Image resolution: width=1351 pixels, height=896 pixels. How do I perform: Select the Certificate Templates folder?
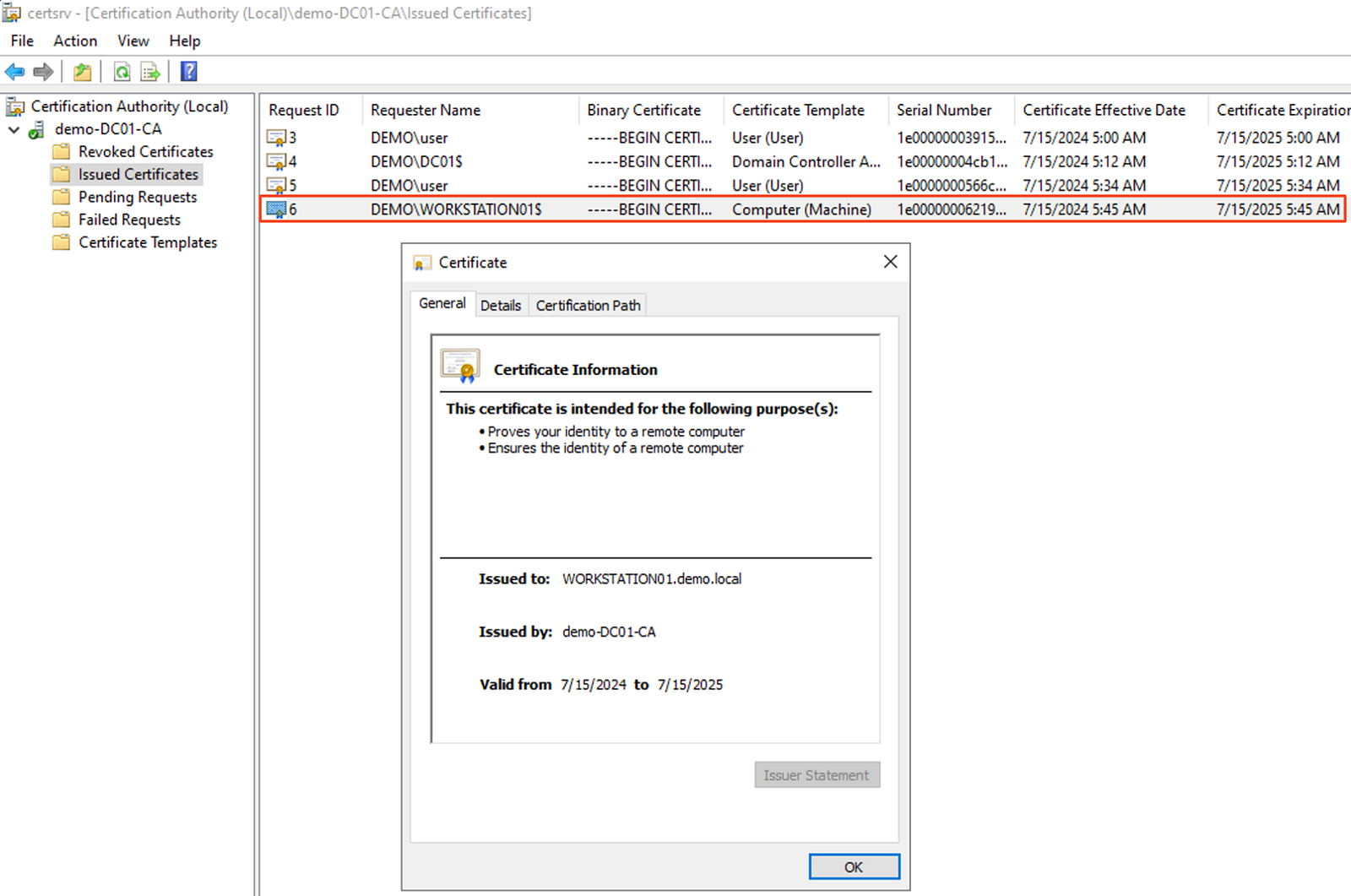[x=147, y=242]
